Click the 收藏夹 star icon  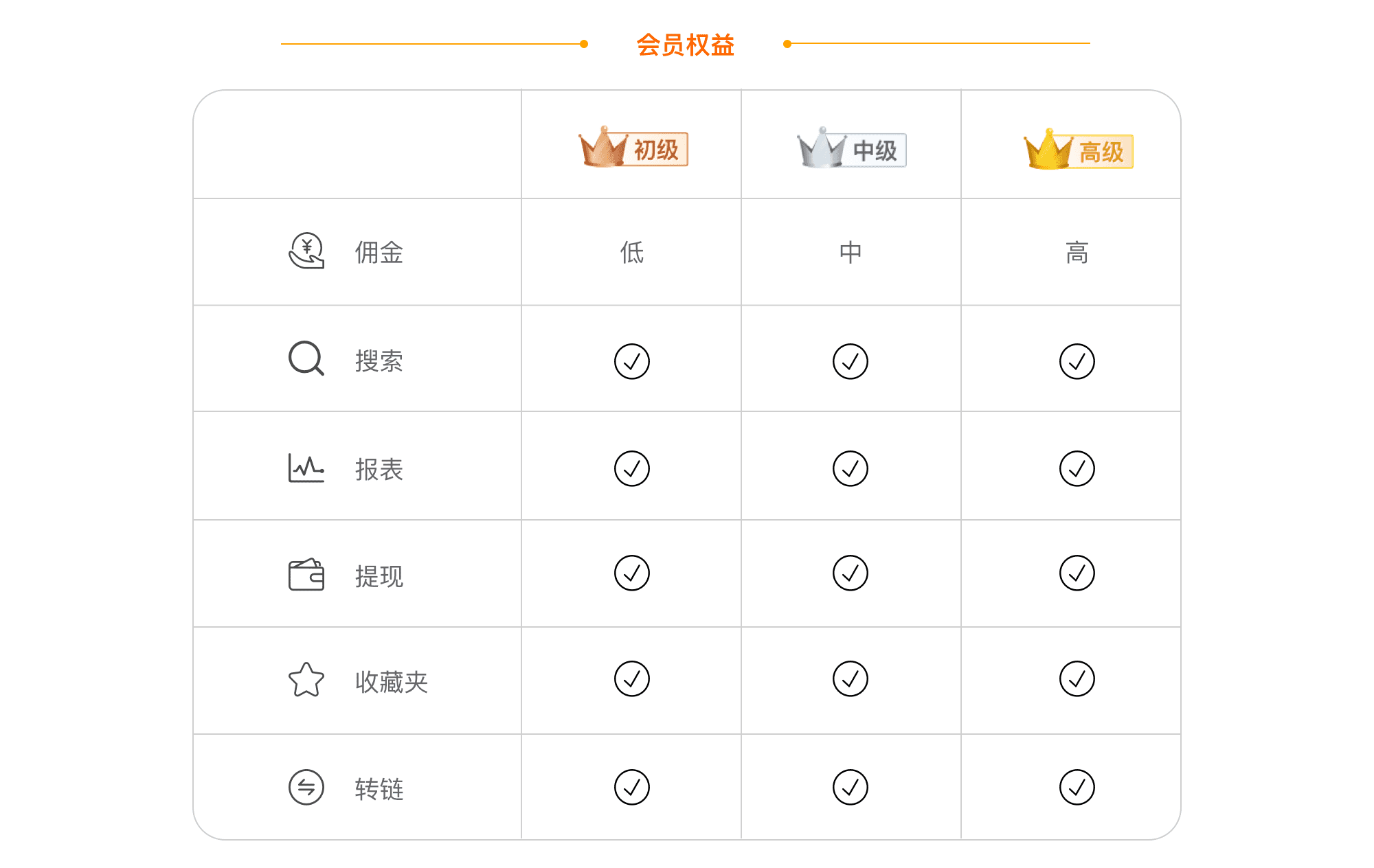click(x=306, y=680)
